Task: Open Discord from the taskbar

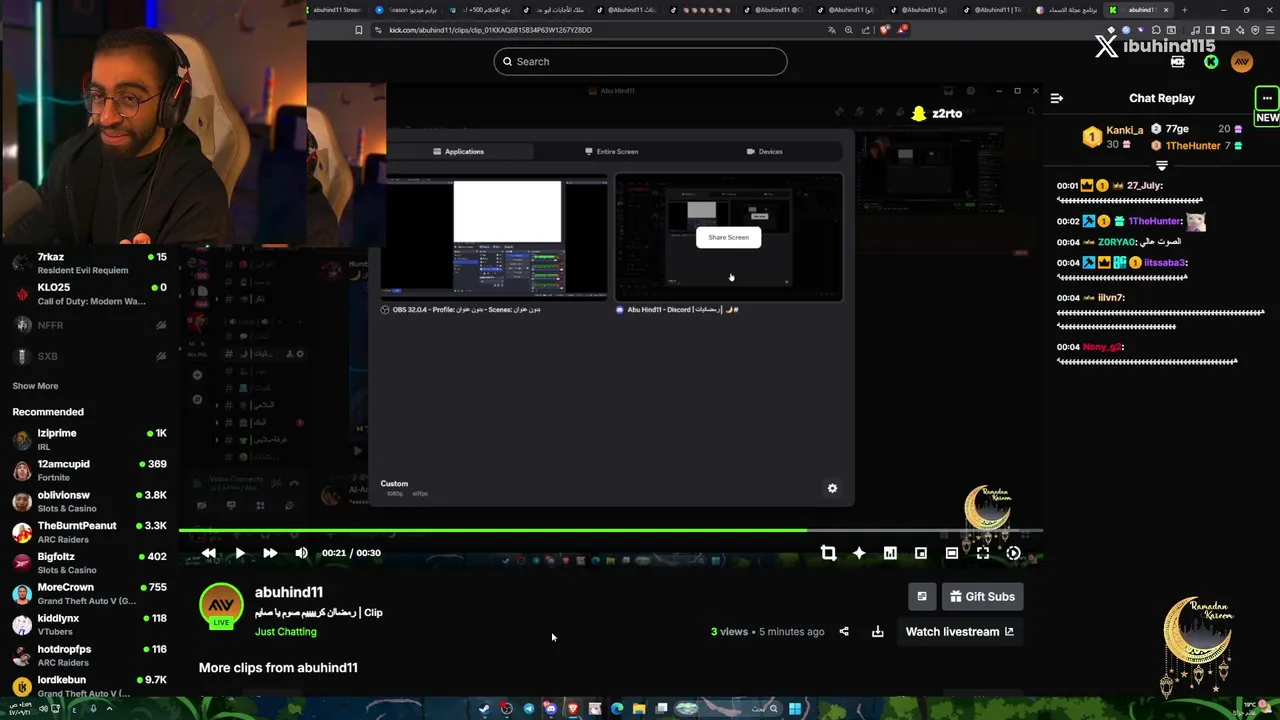Action: (x=550, y=709)
